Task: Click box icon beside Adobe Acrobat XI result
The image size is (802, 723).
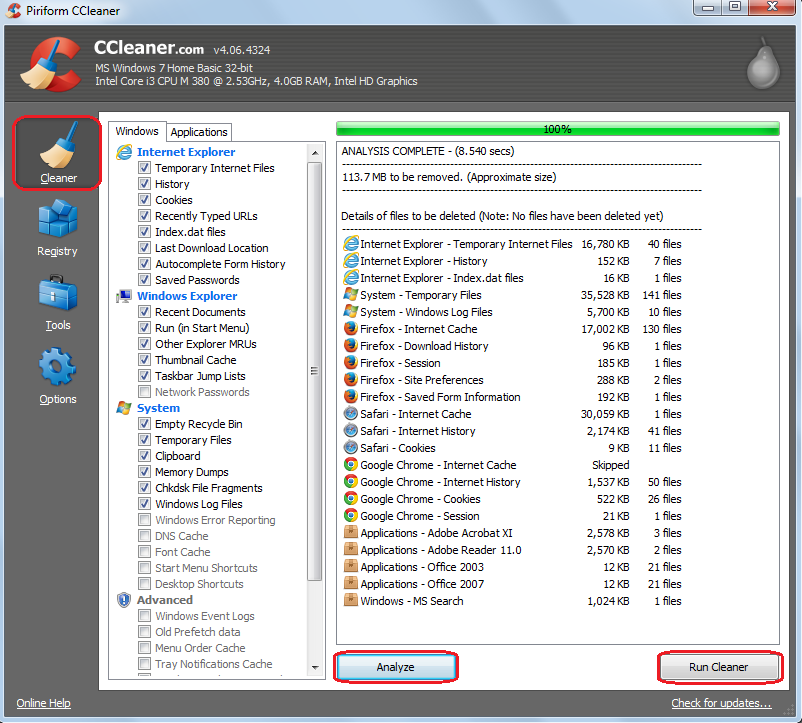Action: (351, 533)
